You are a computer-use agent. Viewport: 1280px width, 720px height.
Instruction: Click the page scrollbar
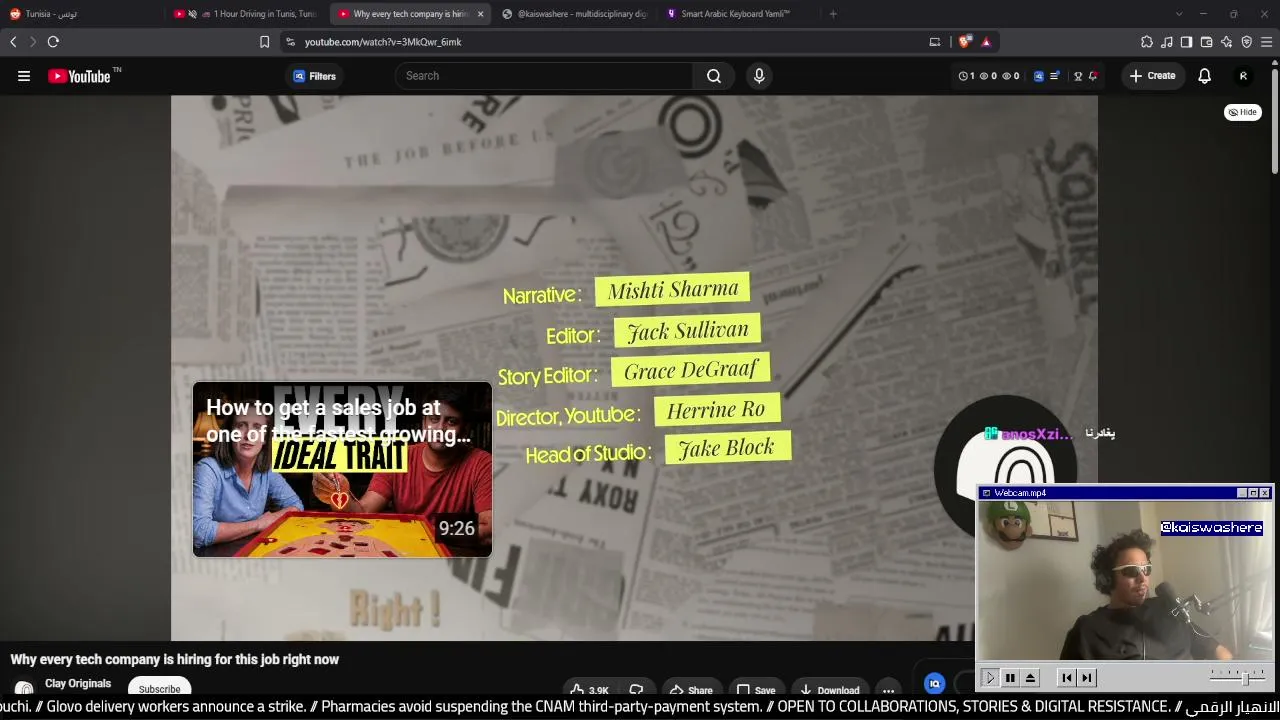(1275, 120)
